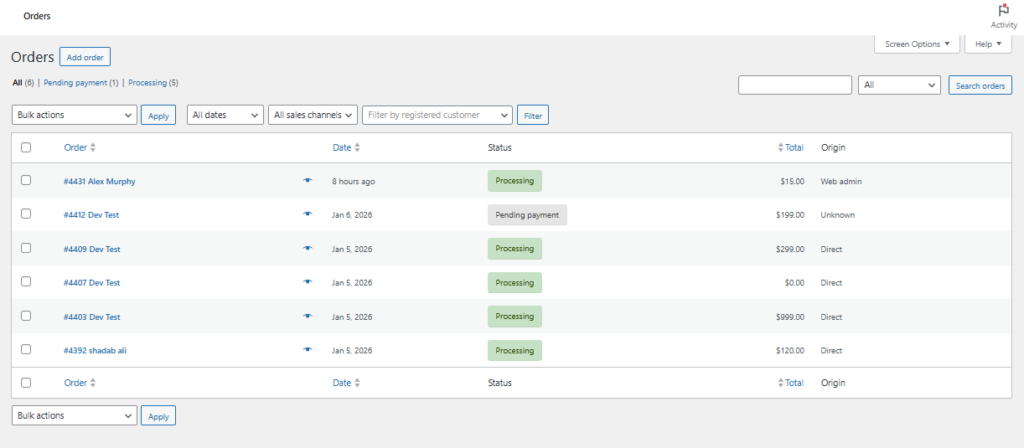
Task: Open the Activity panel flag icon
Action: point(1003,10)
